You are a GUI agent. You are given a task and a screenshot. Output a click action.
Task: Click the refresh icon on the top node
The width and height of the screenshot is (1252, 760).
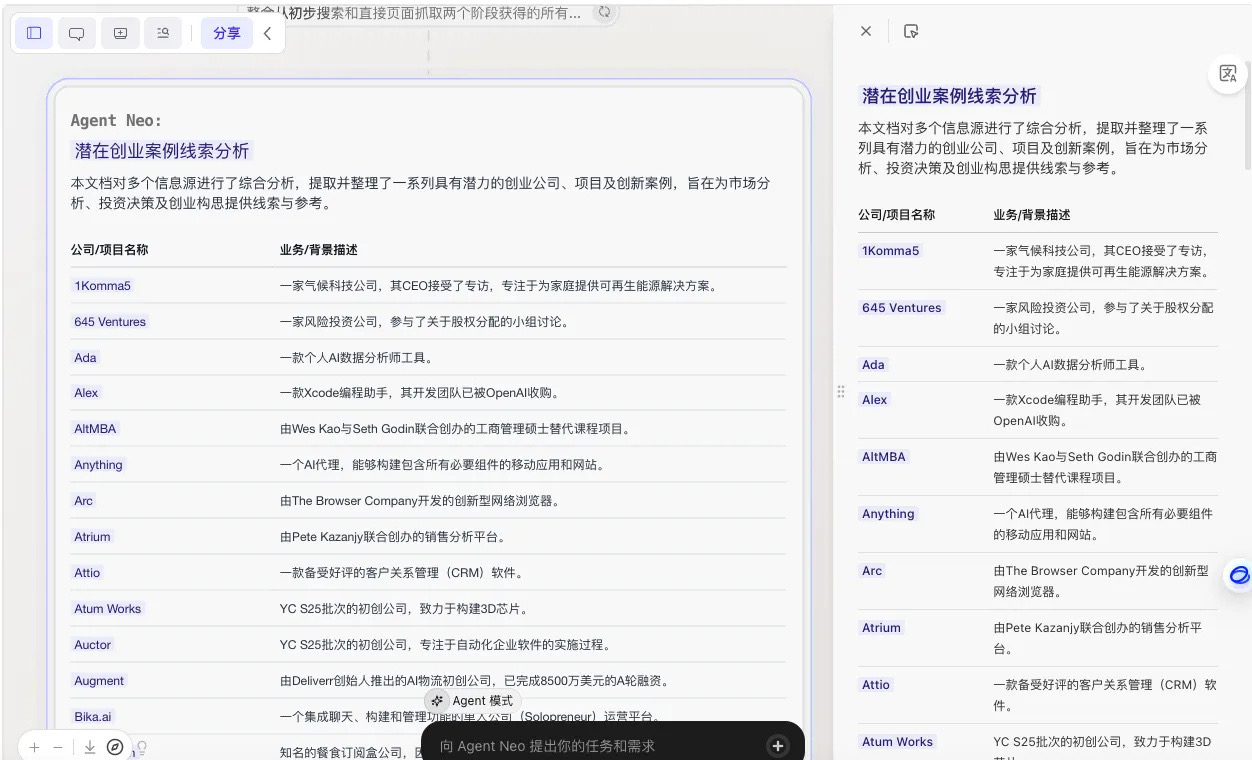[x=603, y=13]
